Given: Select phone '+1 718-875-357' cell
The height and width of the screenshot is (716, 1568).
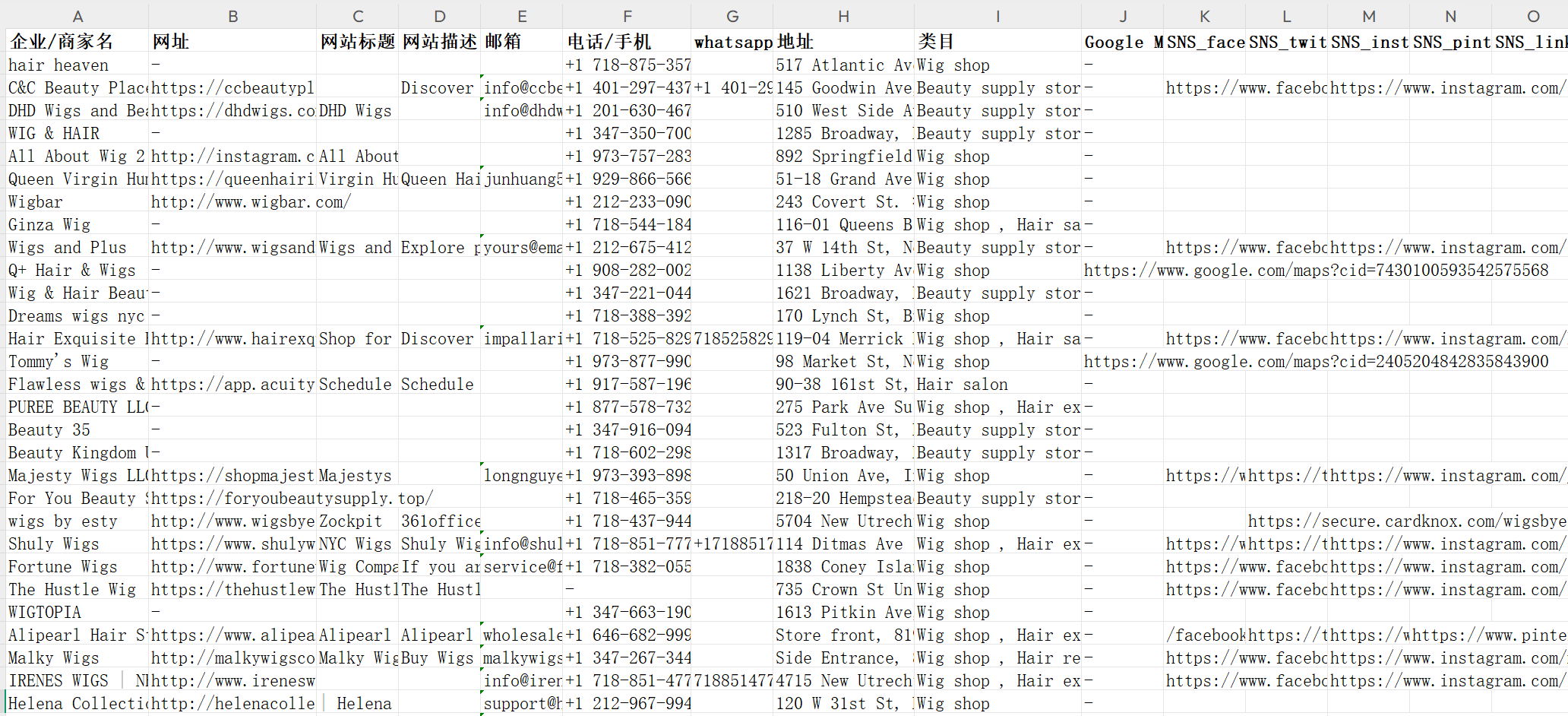Looking at the screenshot, I should point(628,65).
